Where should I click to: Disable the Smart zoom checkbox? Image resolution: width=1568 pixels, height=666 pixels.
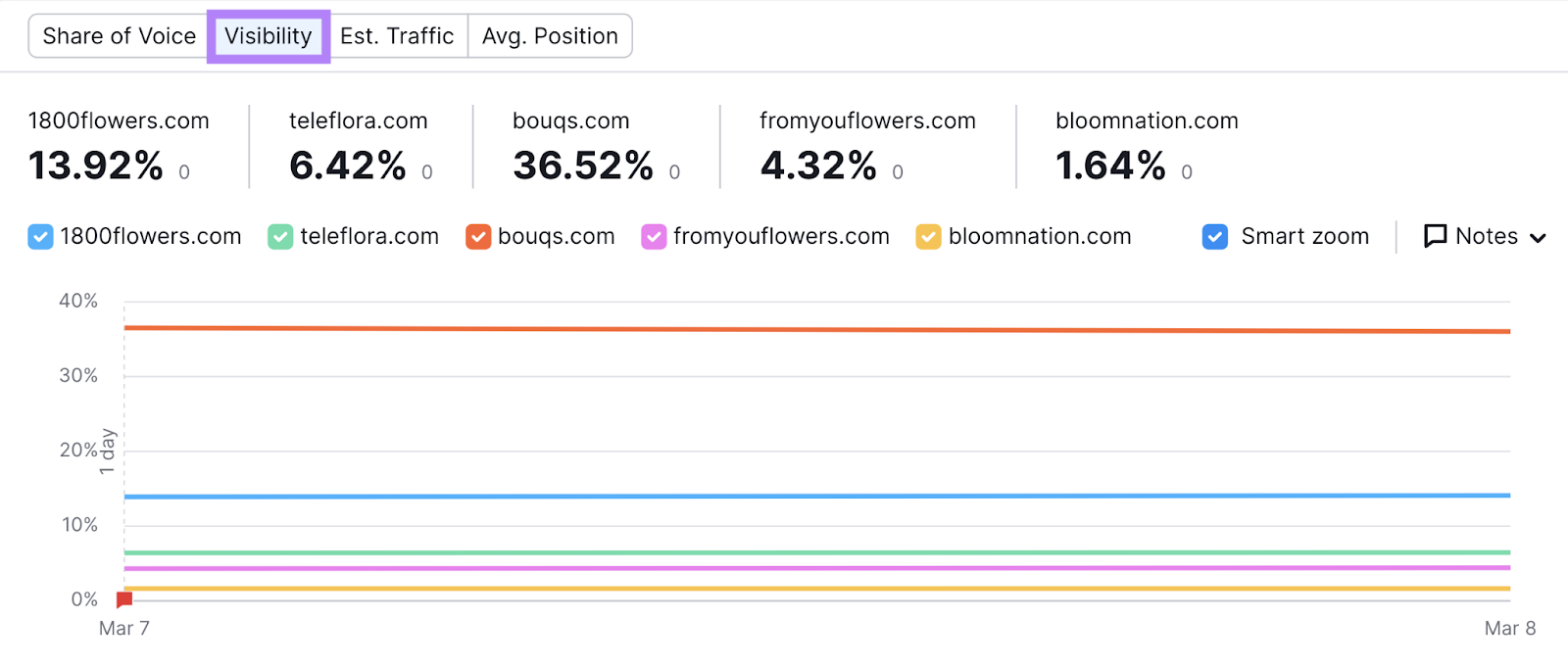pos(1215,237)
